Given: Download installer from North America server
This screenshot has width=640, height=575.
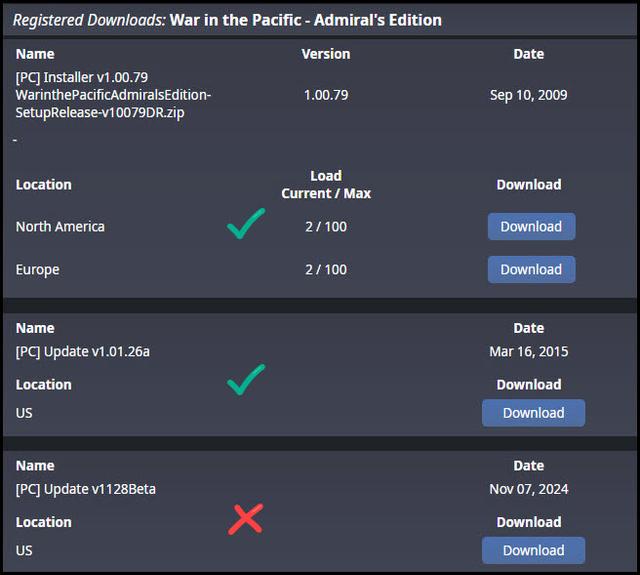Looking at the screenshot, I should pyautogui.click(x=531, y=226).
